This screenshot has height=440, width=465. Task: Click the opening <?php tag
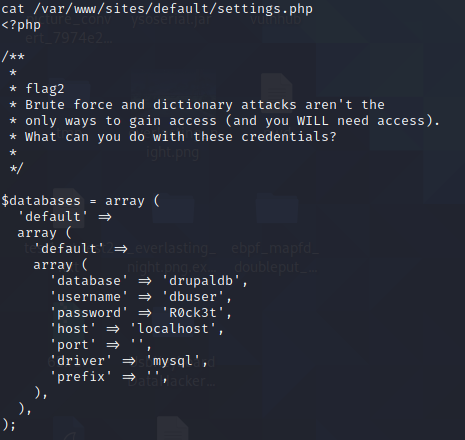[21, 25]
